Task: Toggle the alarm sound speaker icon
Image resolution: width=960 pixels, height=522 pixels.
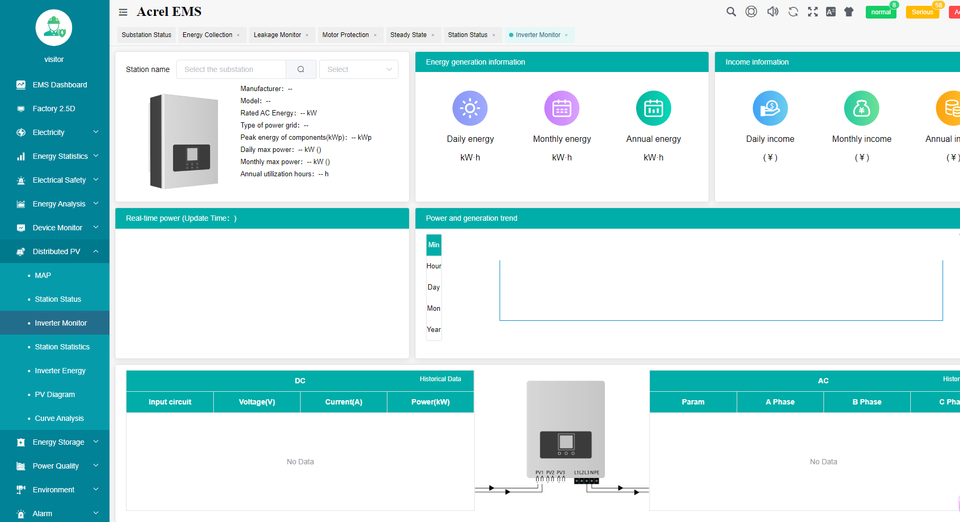Action: [772, 12]
